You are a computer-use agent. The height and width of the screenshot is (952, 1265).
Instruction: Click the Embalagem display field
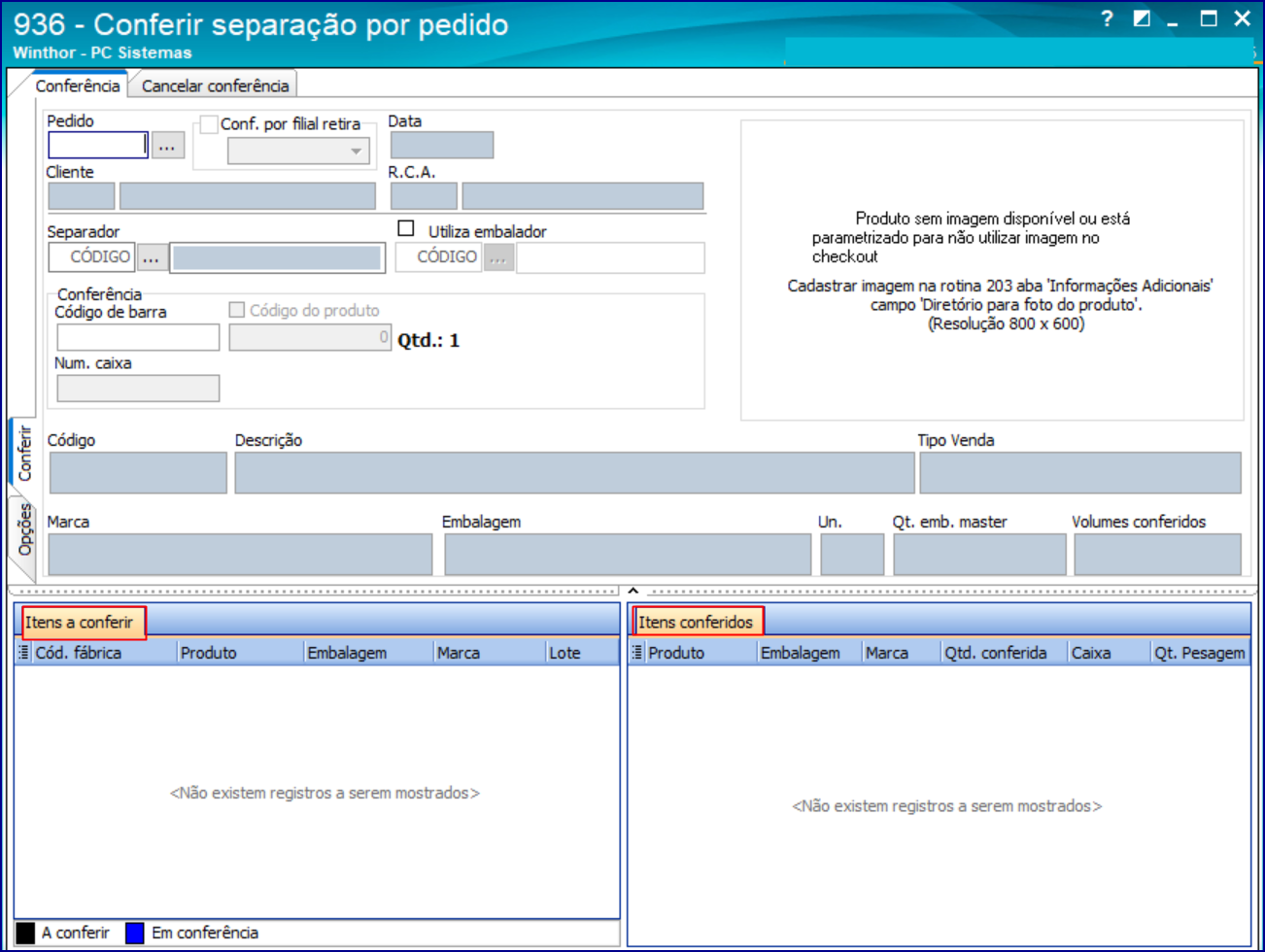(x=628, y=555)
